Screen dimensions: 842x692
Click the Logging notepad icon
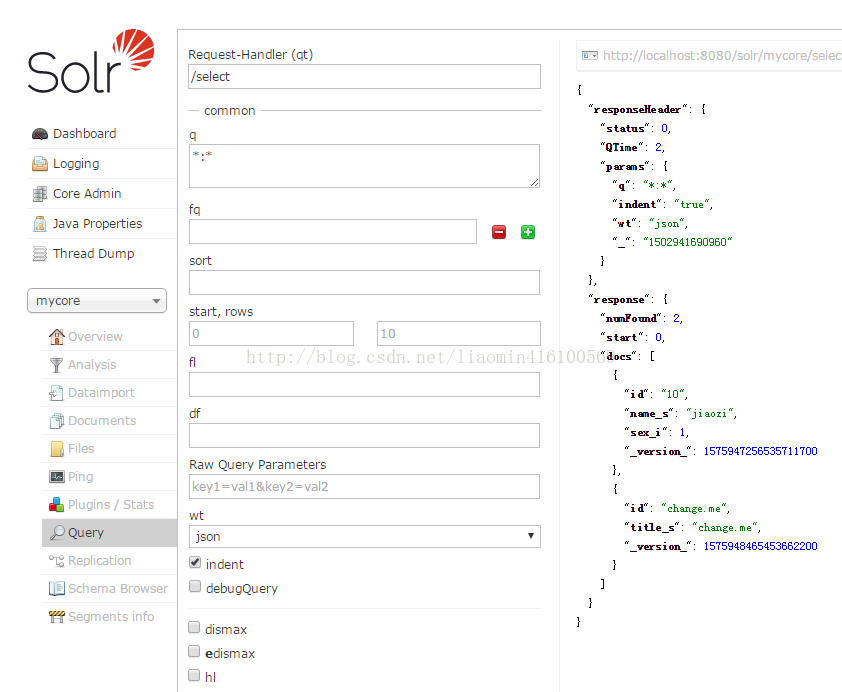40,164
